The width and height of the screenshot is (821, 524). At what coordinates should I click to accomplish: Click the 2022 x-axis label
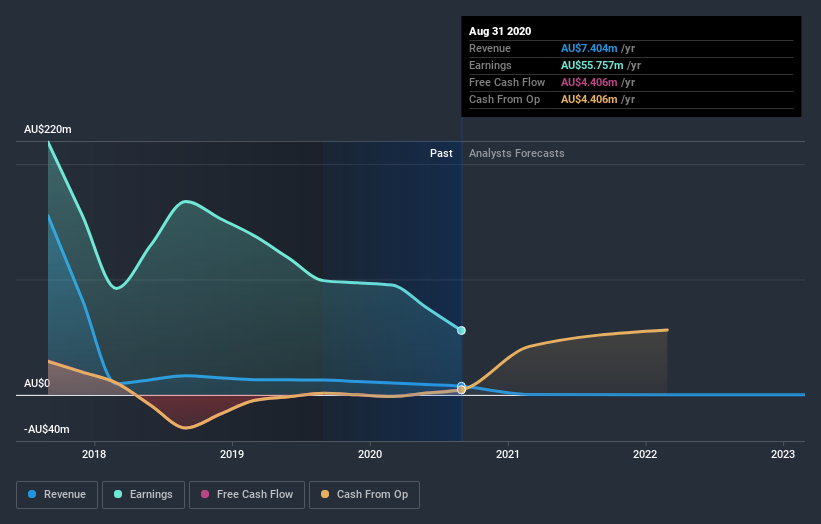tap(645, 454)
